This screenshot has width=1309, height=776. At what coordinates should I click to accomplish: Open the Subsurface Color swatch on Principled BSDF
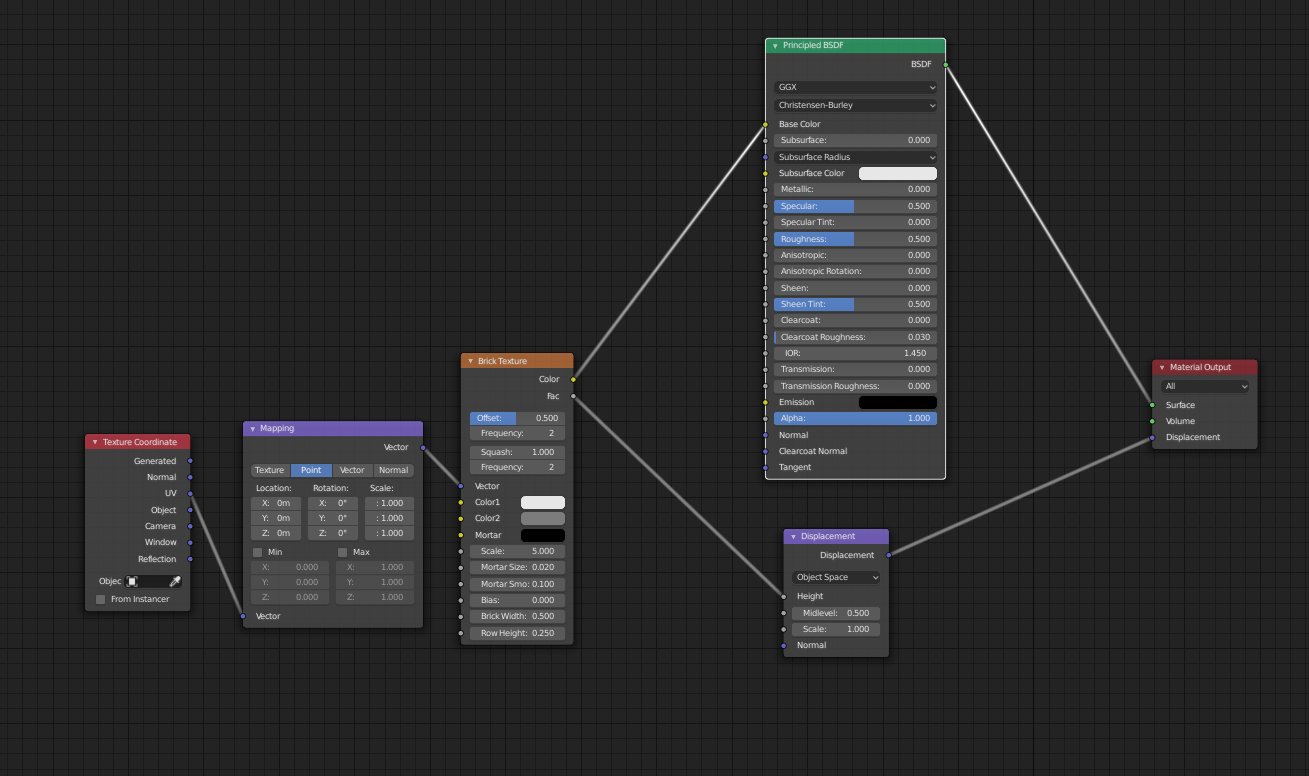[897, 172]
